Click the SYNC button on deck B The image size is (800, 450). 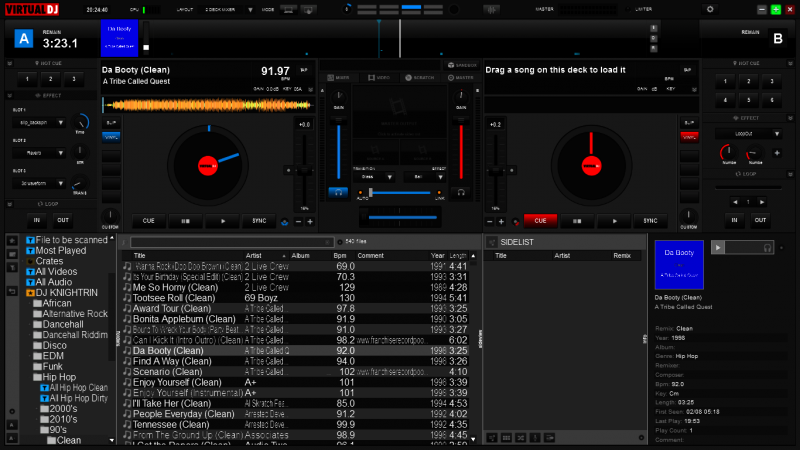[x=649, y=221]
